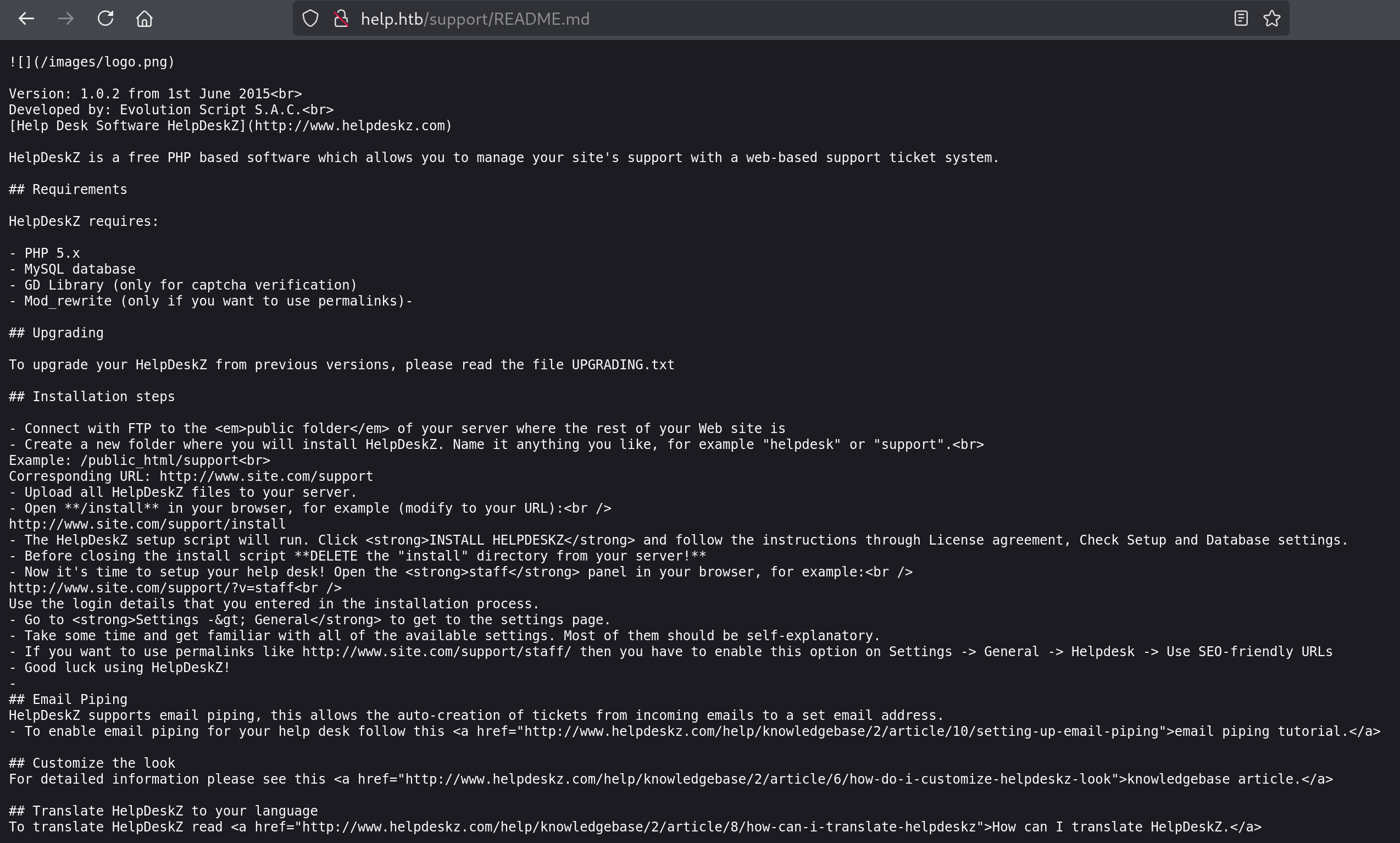The width and height of the screenshot is (1400, 843).
Task: Click the 'Use SEO-friendly URLs' text
Action: coord(1249,651)
